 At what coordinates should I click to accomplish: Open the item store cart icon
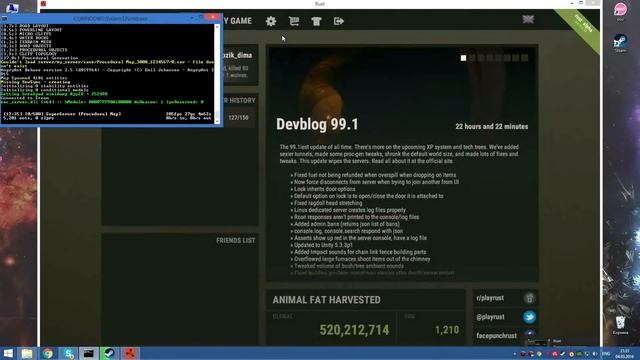293,21
